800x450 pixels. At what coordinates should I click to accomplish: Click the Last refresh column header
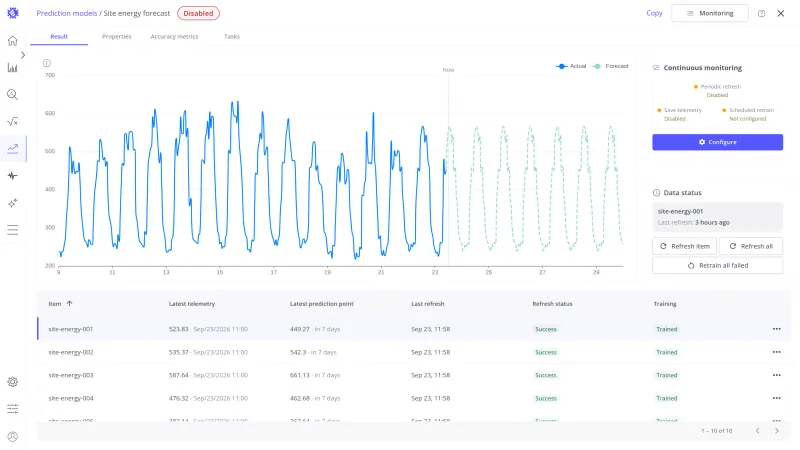point(428,304)
